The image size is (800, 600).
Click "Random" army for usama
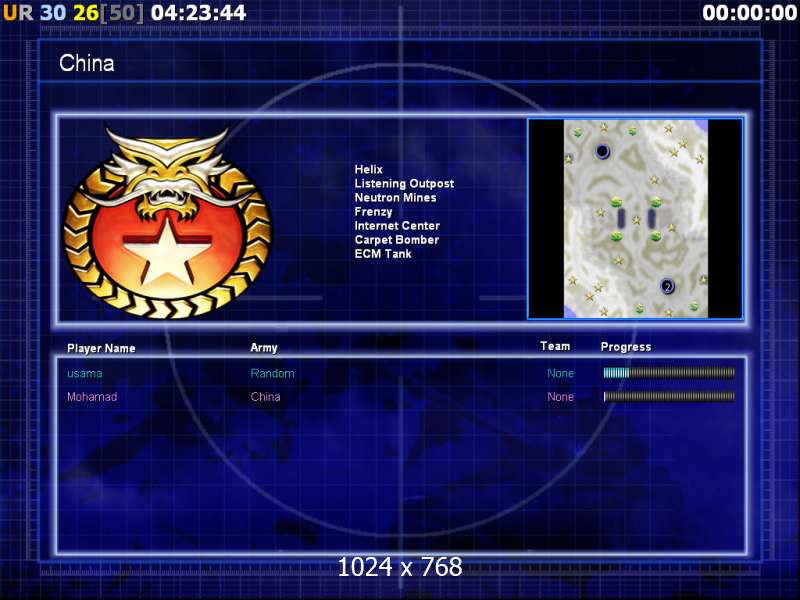(x=272, y=373)
